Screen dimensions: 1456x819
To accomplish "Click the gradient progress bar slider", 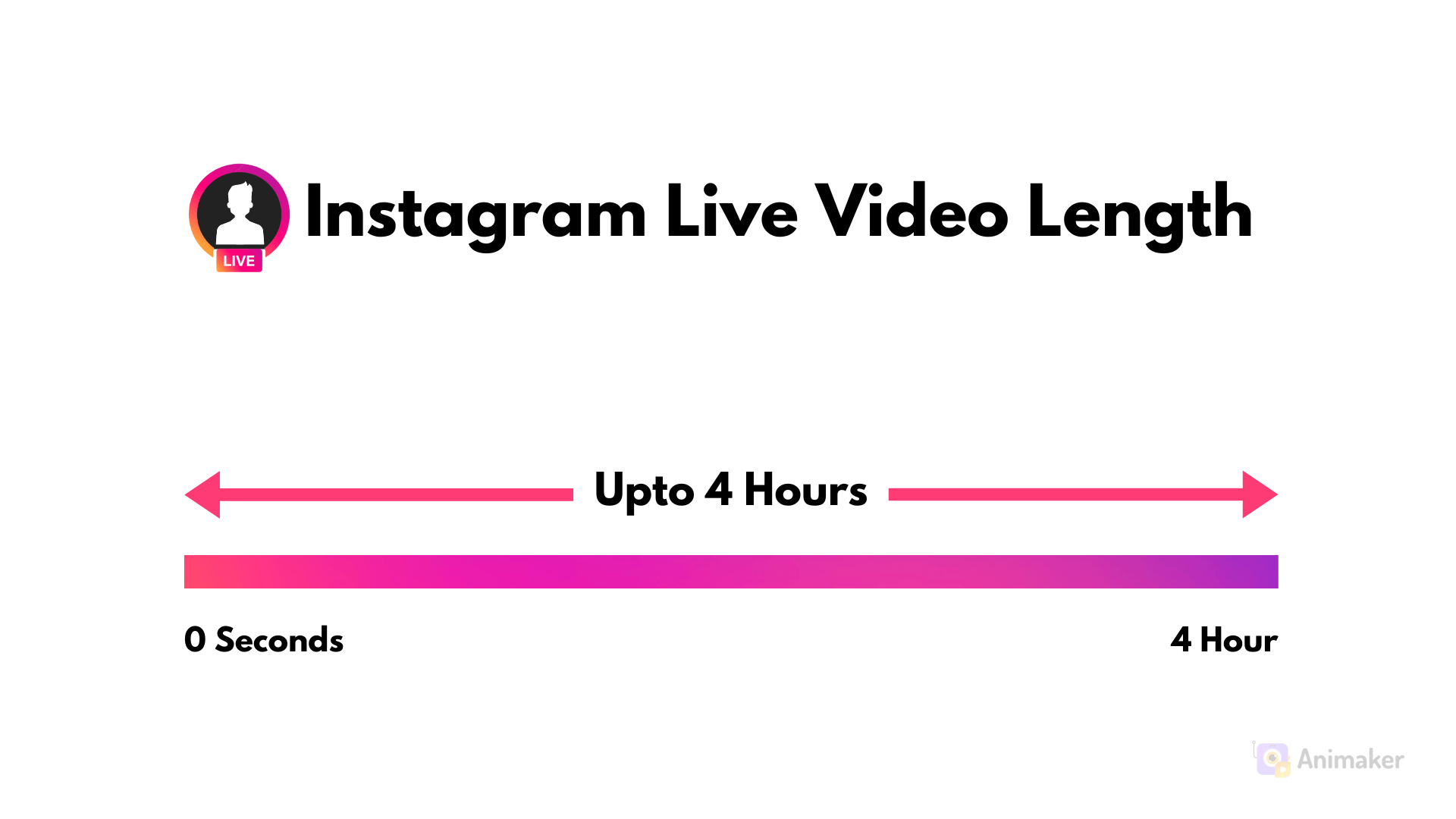I will point(728,570).
